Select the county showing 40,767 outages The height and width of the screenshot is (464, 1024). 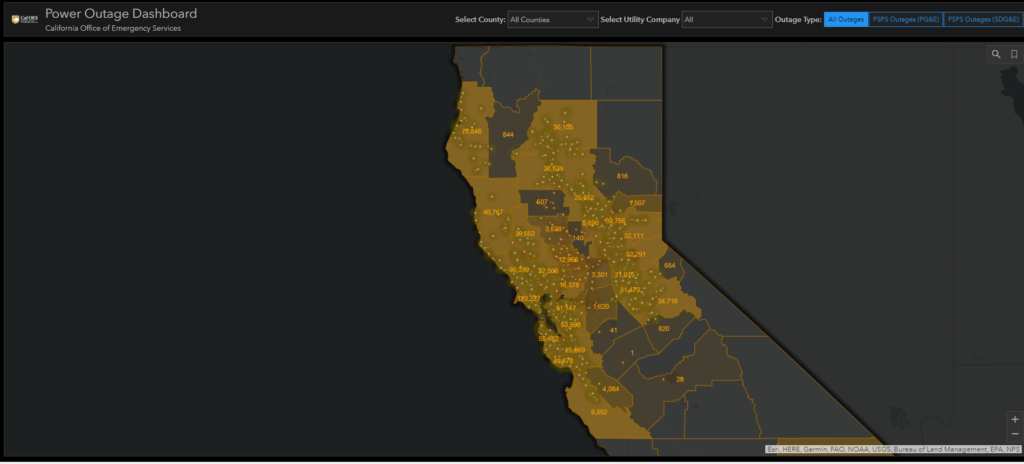point(492,212)
